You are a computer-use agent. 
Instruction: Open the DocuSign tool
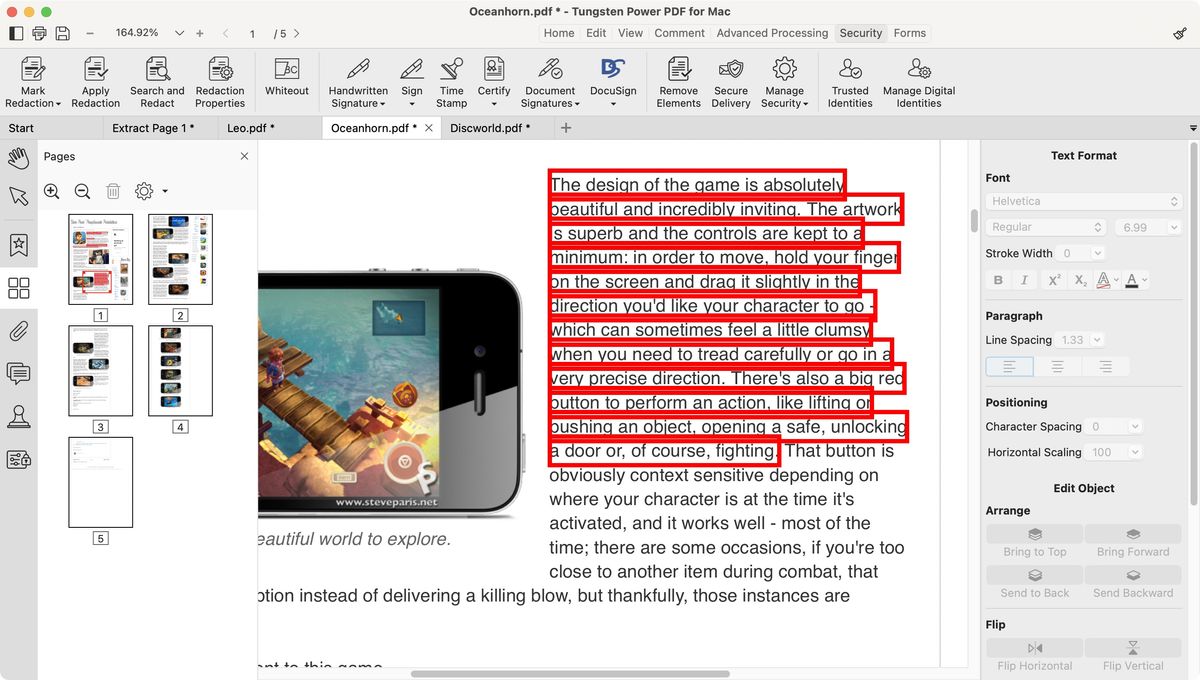(x=612, y=80)
